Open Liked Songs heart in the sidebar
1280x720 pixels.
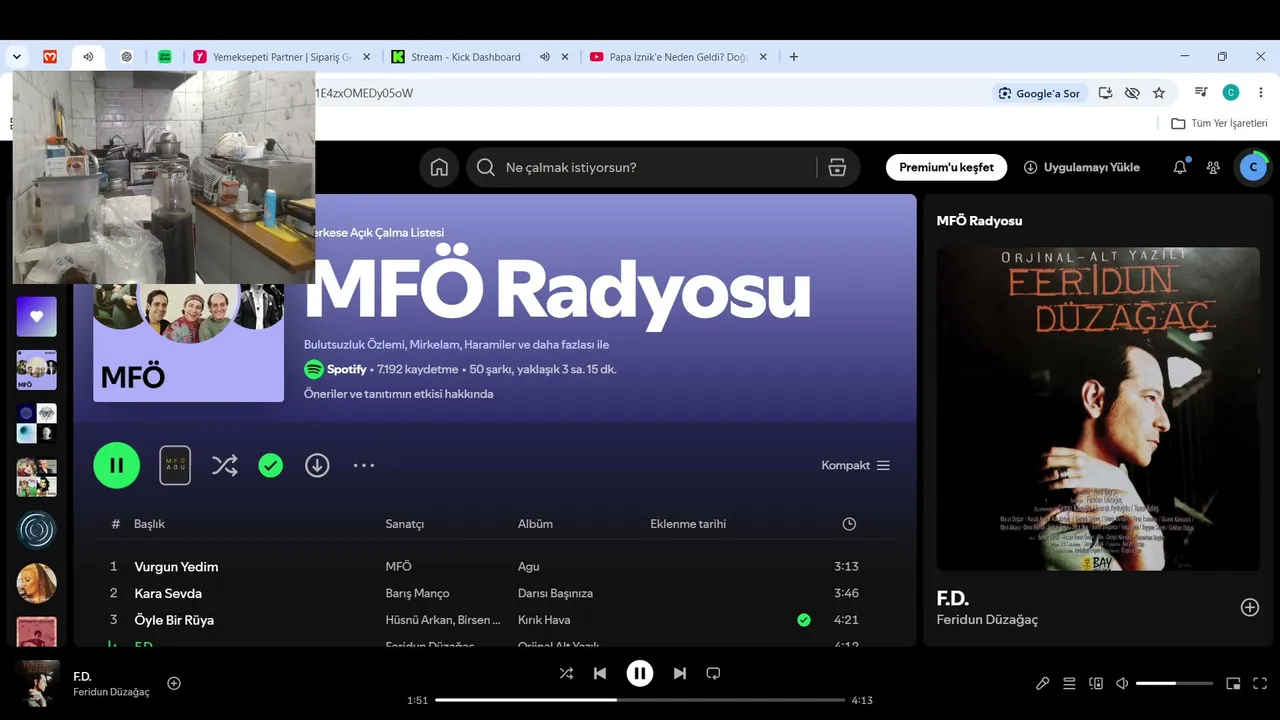click(37, 316)
